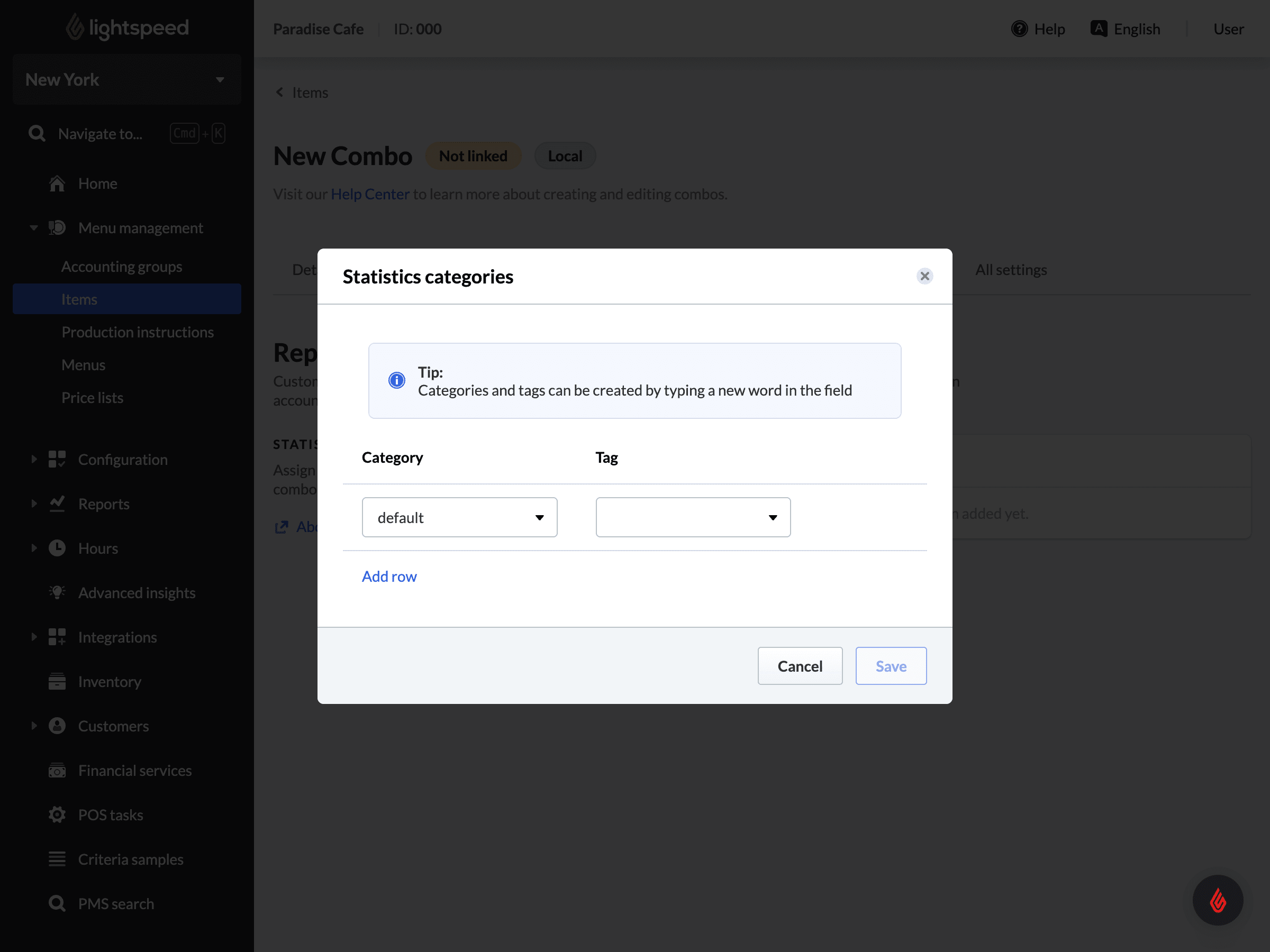Click the Home menu icon

[x=57, y=183]
